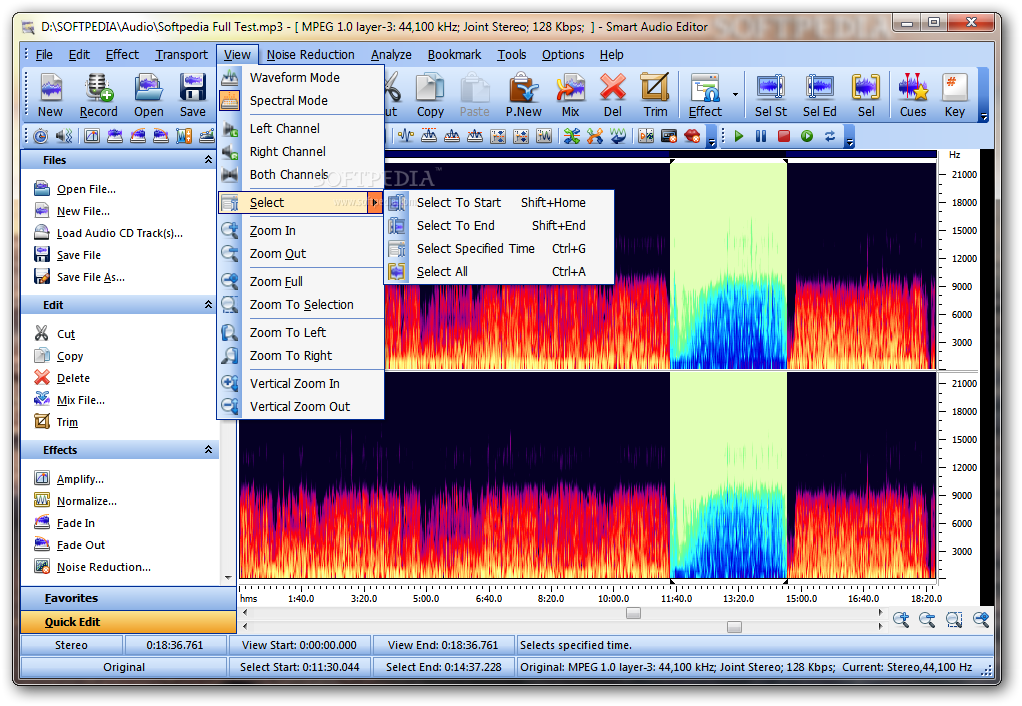Collapse the Edit panel section
The height and width of the screenshot is (706, 1022).
[209, 304]
